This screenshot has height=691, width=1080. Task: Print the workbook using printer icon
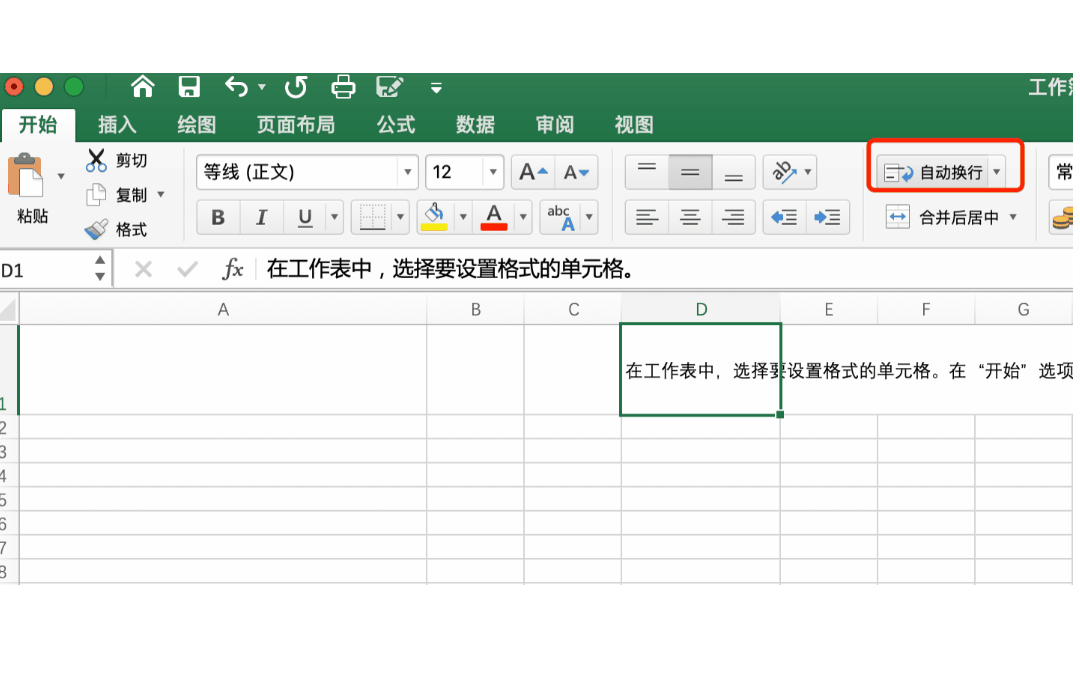pyautogui.click(x=343, y=87)
